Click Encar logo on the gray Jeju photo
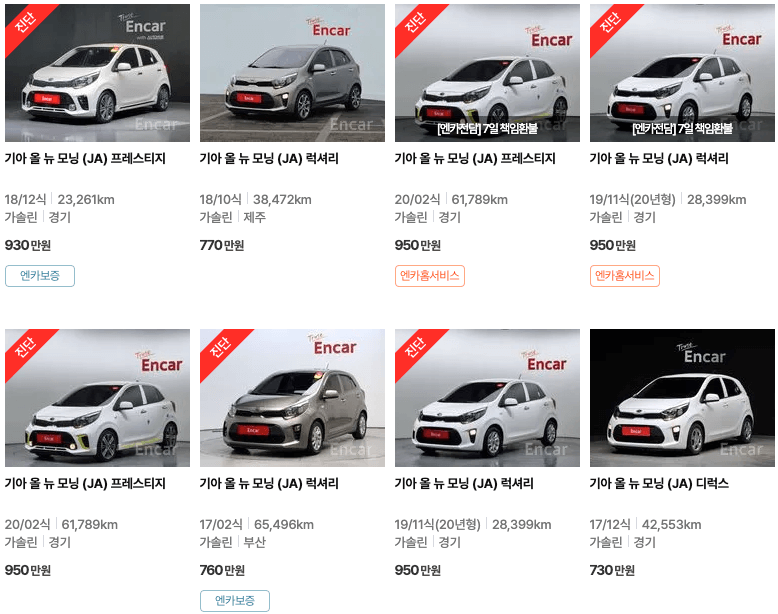Viewport: 778px width, 614px height. (329, 29)
